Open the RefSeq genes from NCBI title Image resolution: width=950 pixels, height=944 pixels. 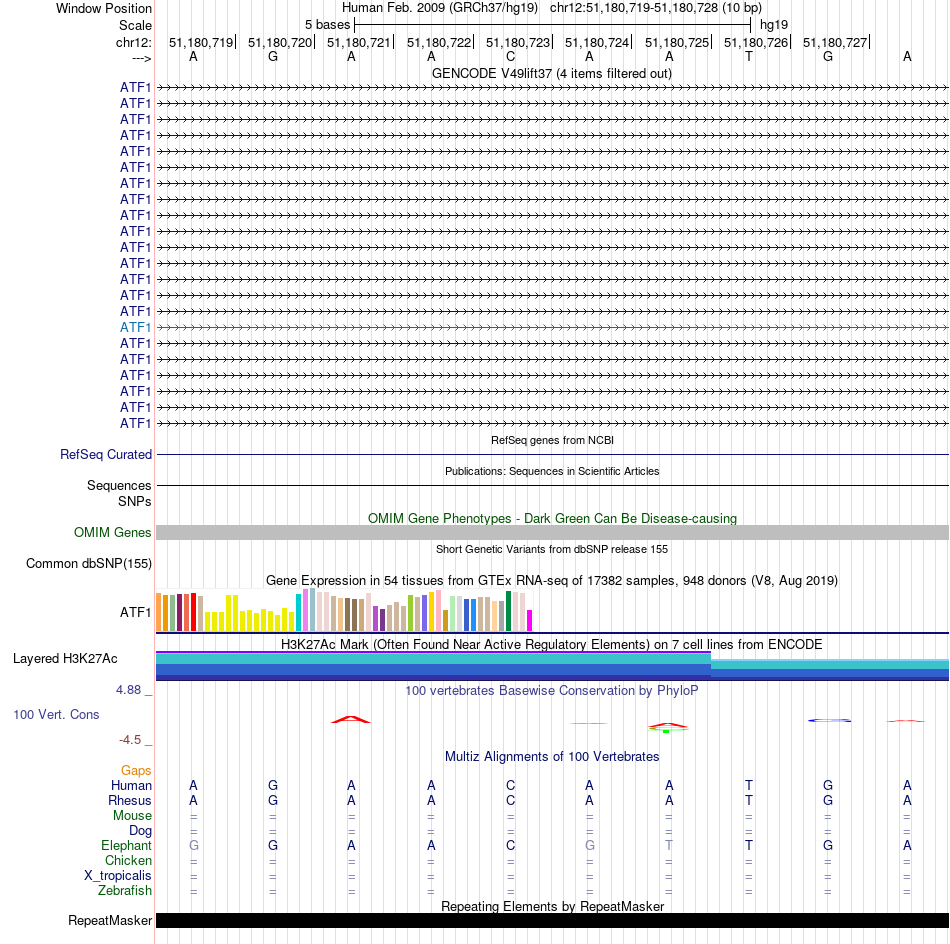552,440
